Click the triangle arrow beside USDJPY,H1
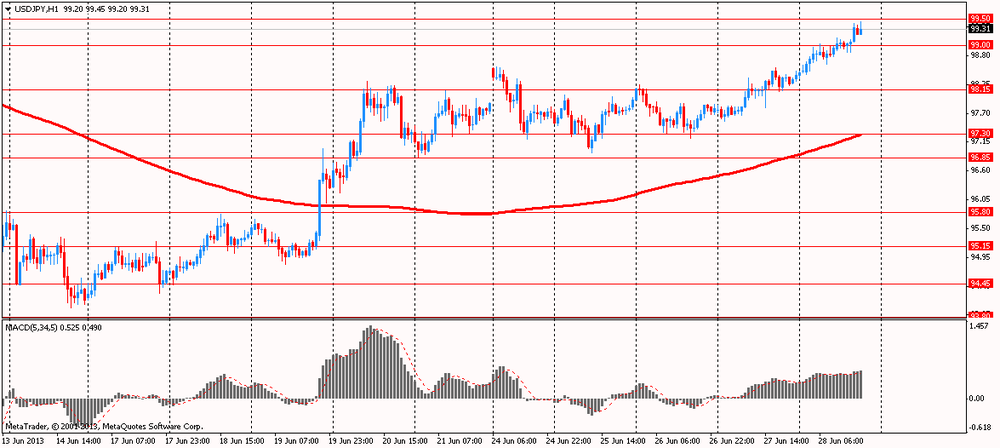1000x448 pixels. point(7,10)
